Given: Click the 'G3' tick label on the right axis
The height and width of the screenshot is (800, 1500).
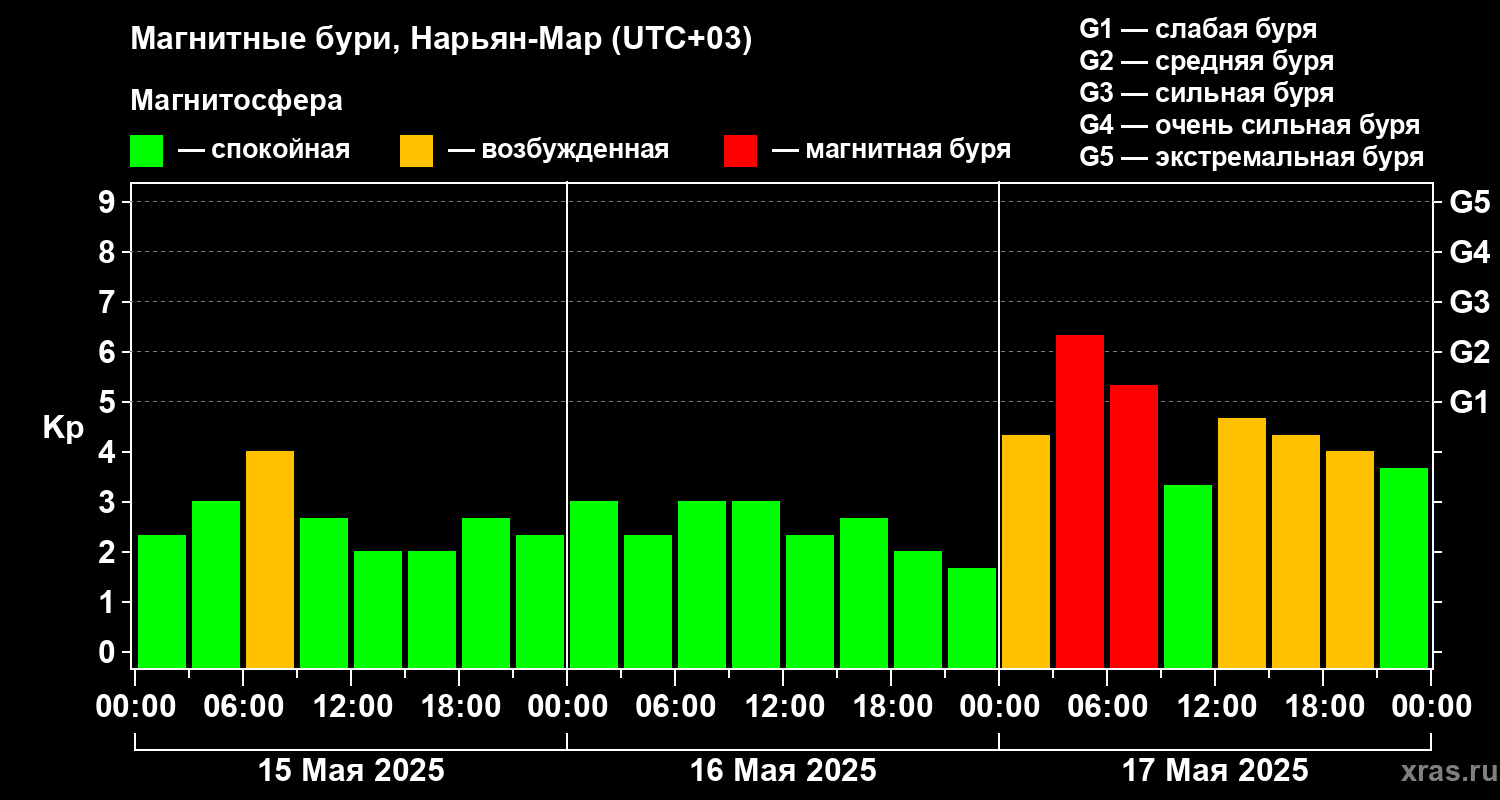Looking at the screenshot, I should [x=1470, y=302].
